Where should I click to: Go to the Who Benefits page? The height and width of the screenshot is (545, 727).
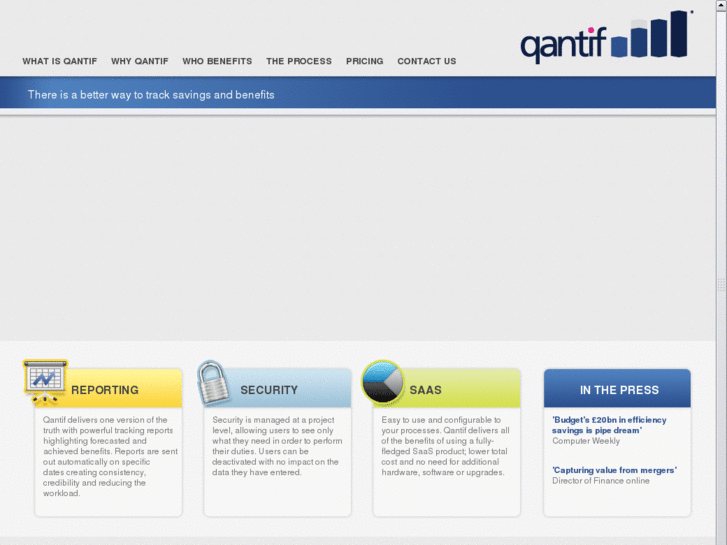point(217,61)
